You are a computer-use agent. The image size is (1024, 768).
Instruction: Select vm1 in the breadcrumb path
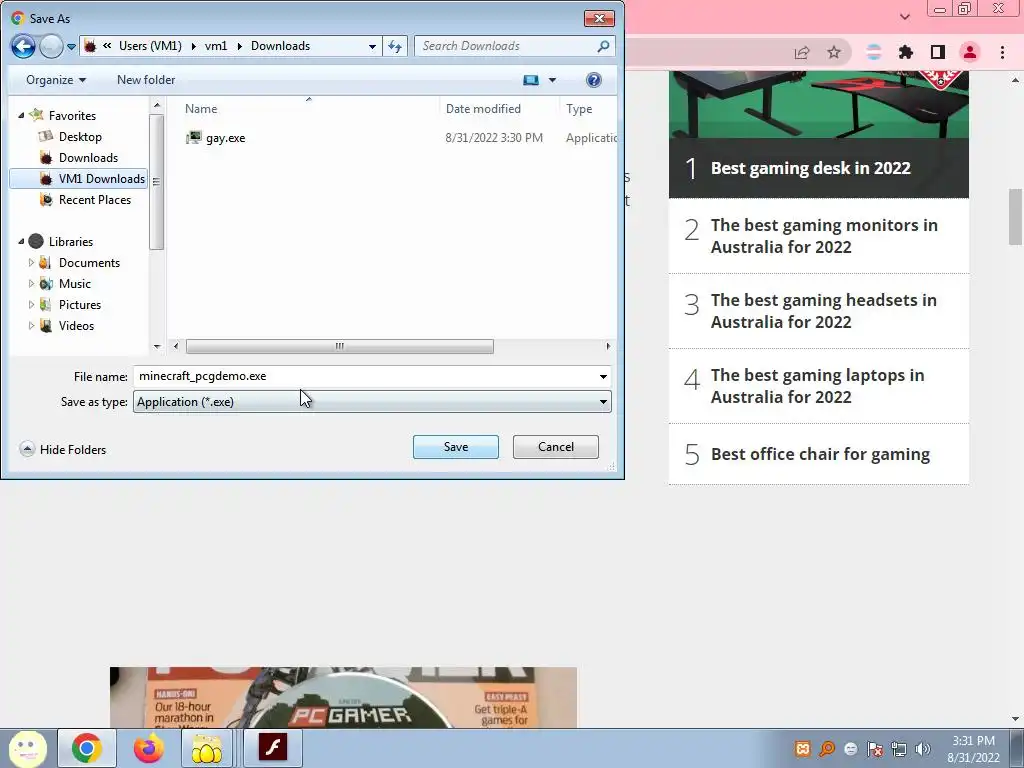pyautogui.click(x=216, y=46)
